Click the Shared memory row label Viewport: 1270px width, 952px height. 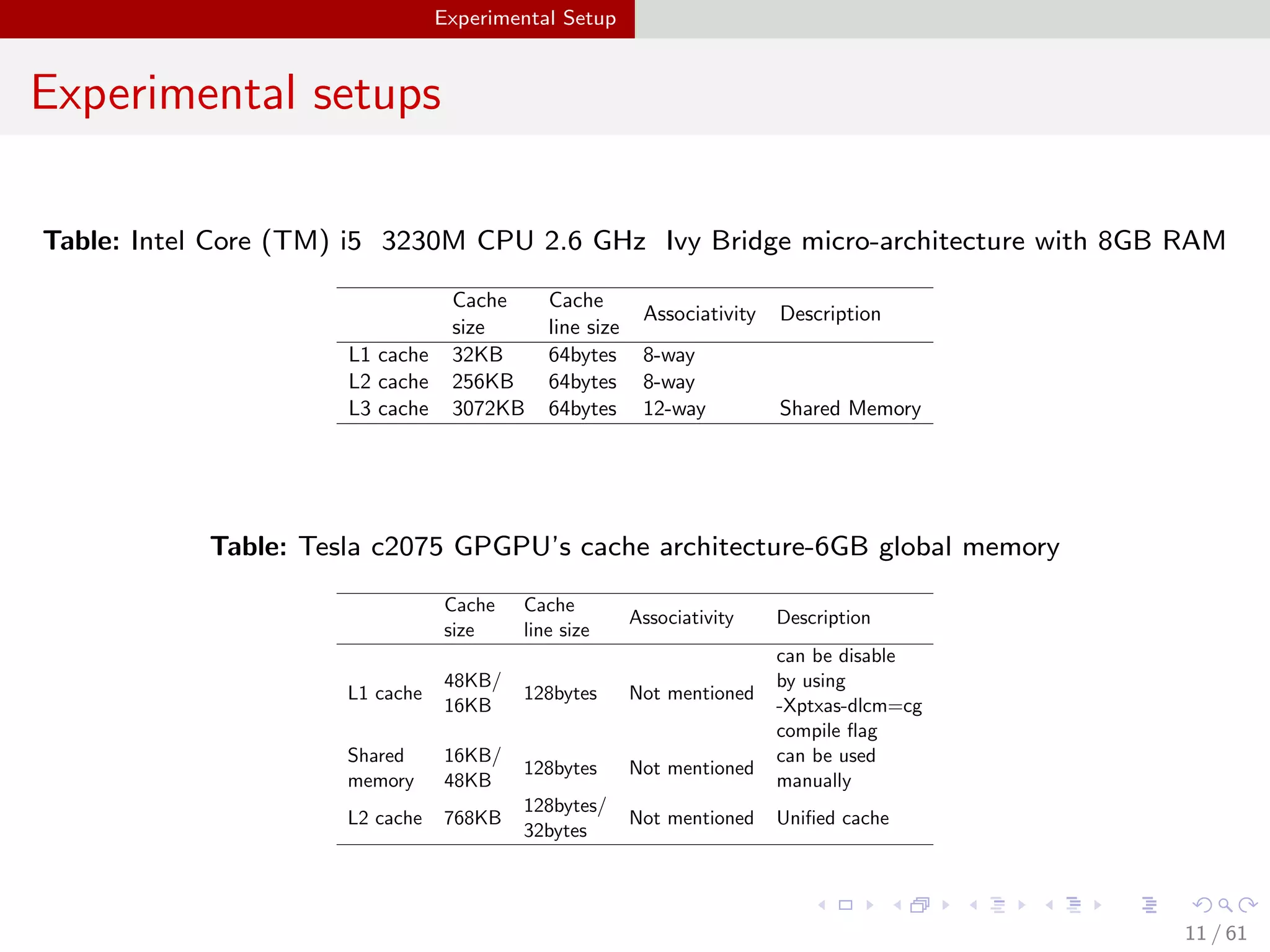pos(381,768)
